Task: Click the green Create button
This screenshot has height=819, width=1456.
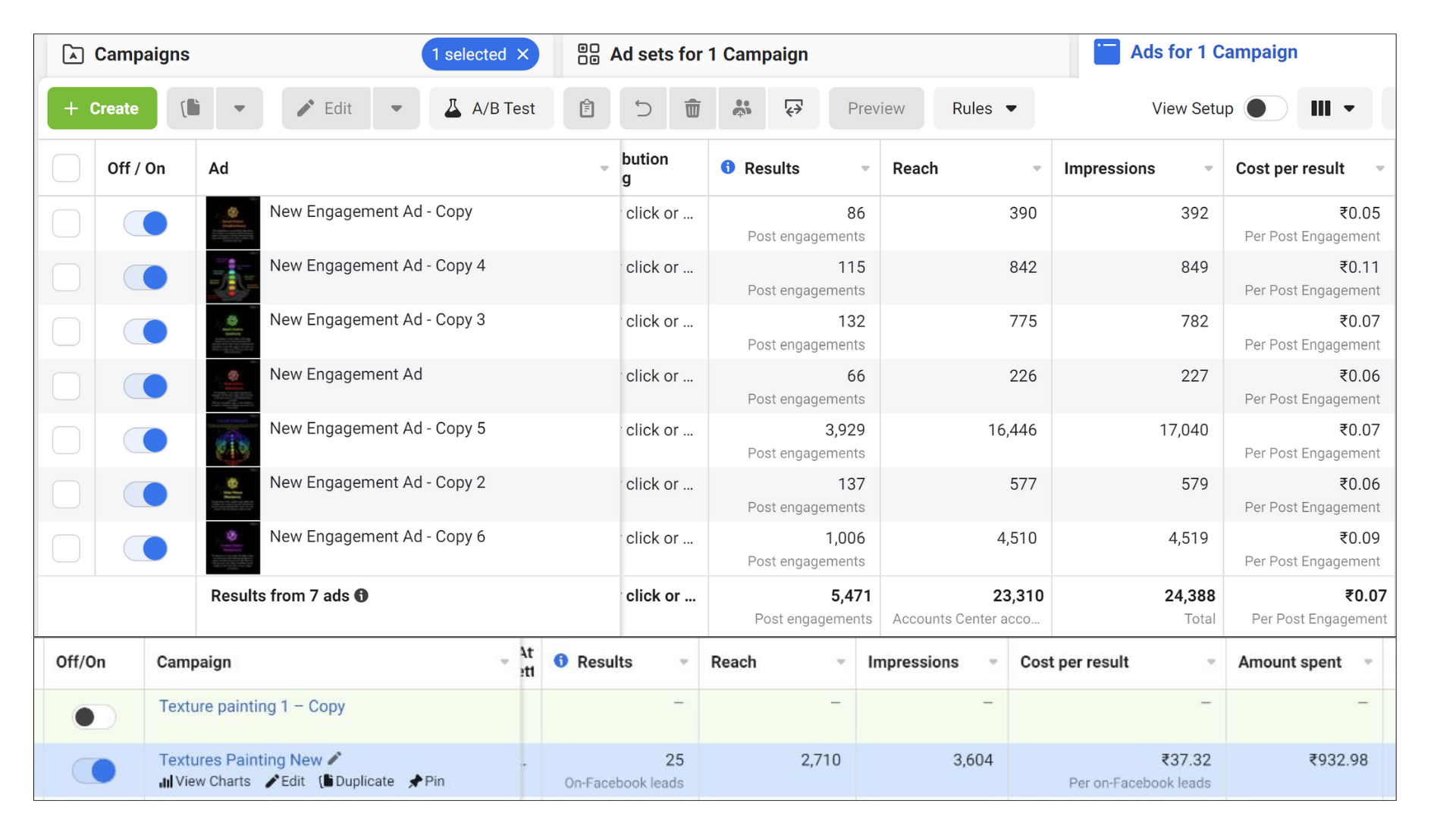Action: pos(102,108)
